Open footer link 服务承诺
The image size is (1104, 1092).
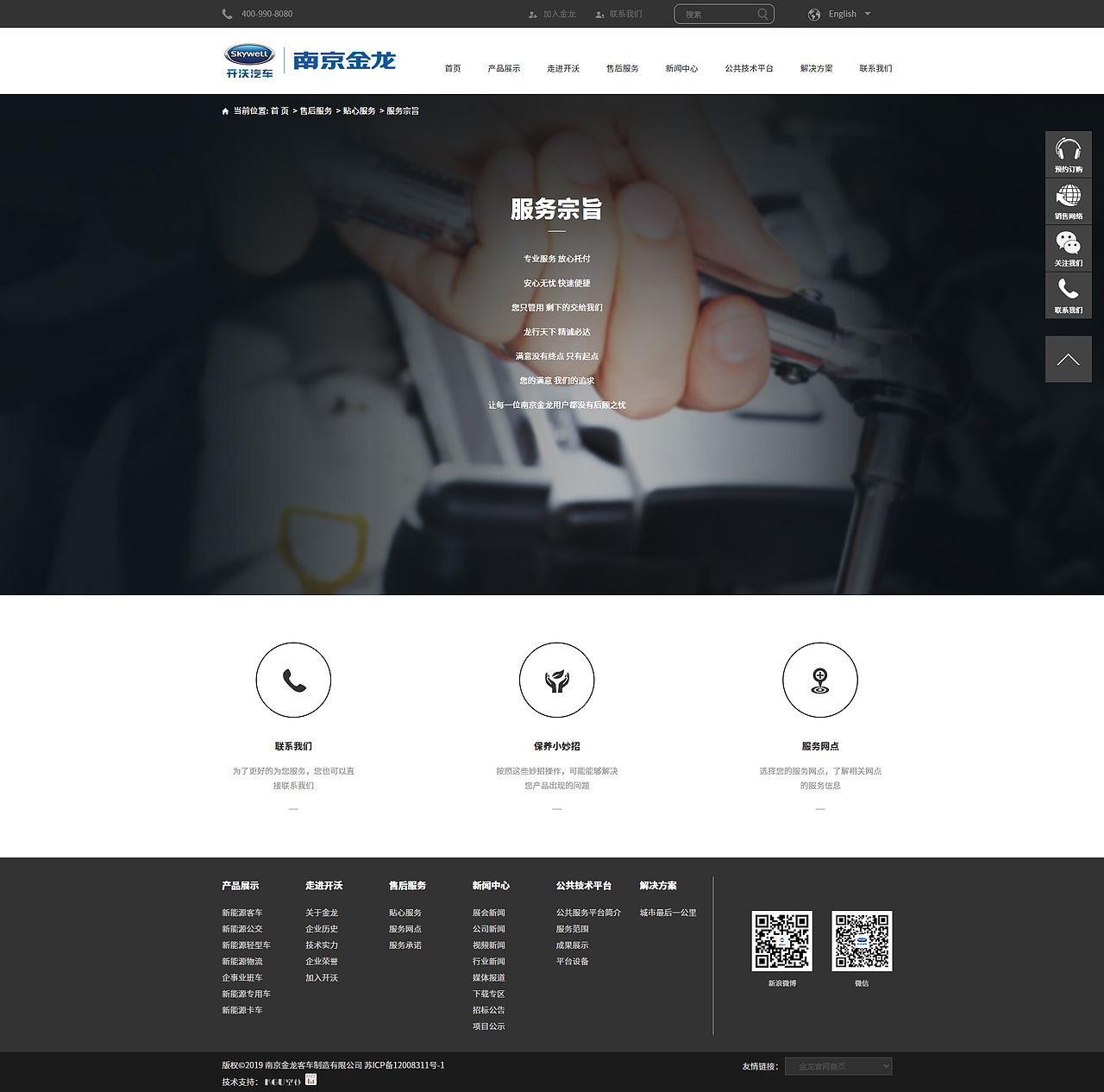click(x=405, y=945)
